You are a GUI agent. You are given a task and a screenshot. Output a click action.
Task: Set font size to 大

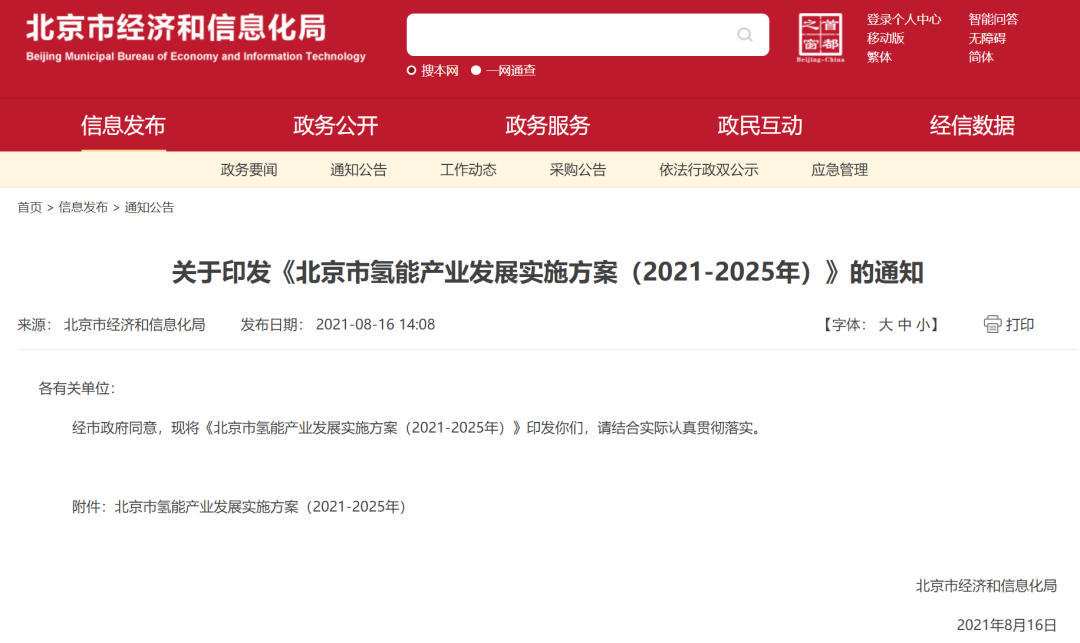(x=886, y=325)
